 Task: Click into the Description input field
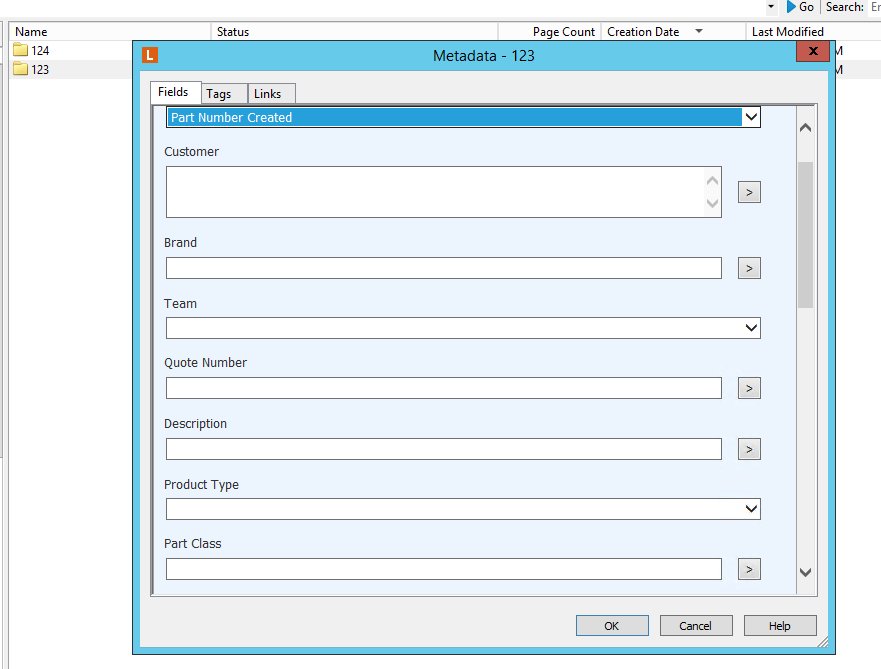point(443,449)
